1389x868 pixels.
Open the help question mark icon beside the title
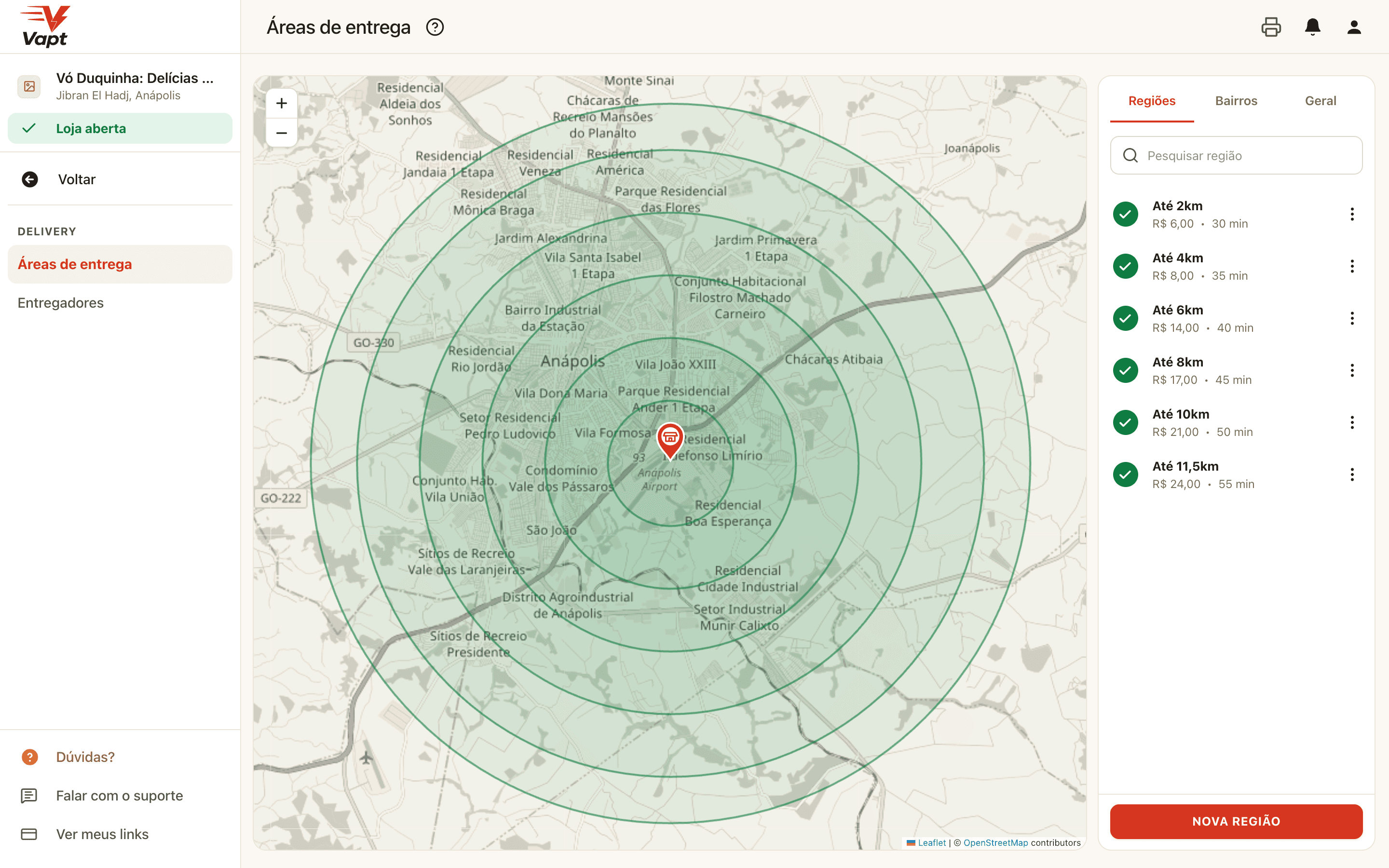tap(435, 27)
